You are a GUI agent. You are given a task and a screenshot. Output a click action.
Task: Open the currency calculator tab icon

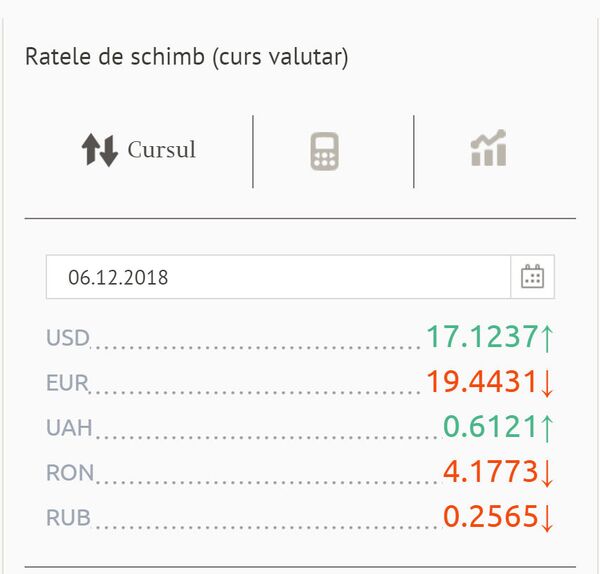click(x=324, y=152)
